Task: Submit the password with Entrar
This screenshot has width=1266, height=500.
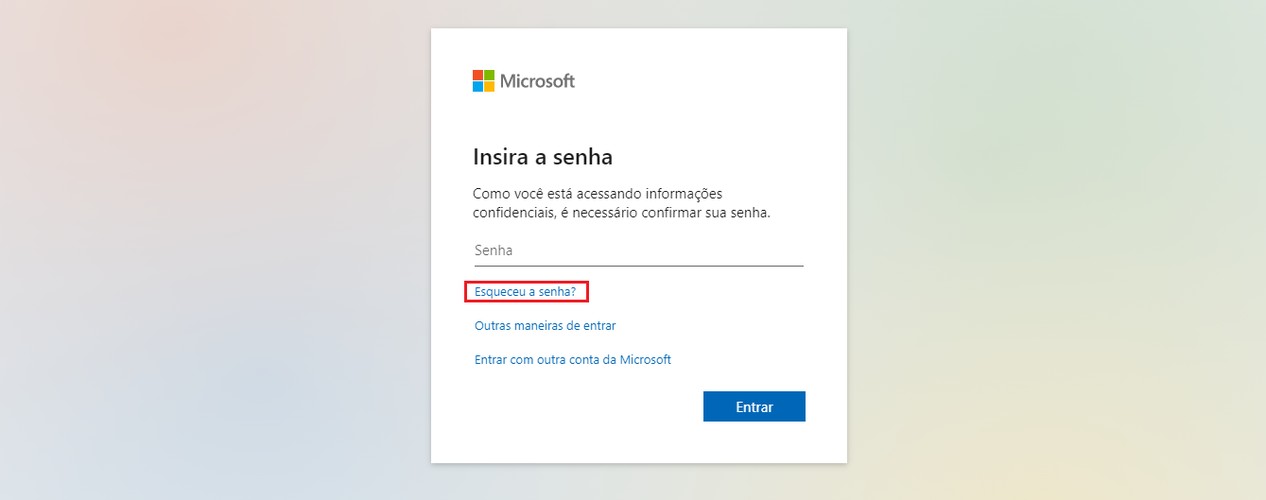Action: [x=754, y=407]
